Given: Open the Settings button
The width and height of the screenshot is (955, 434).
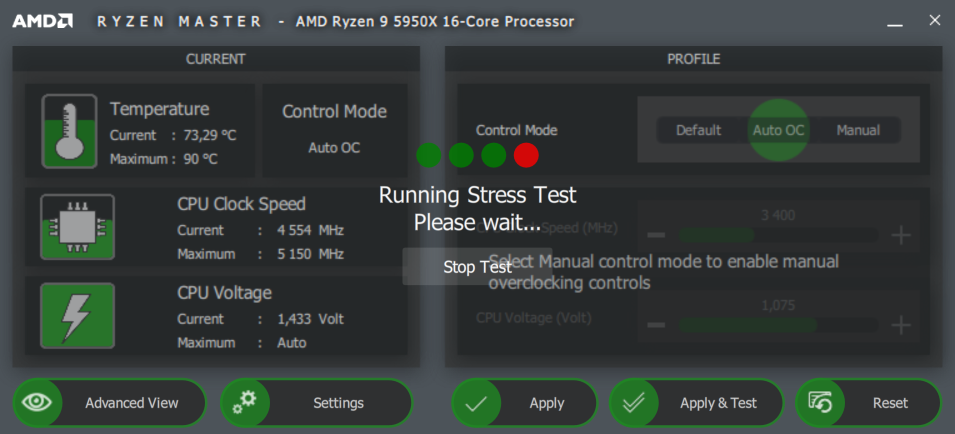Looking at the screenshot, I should tap(337, 403).
